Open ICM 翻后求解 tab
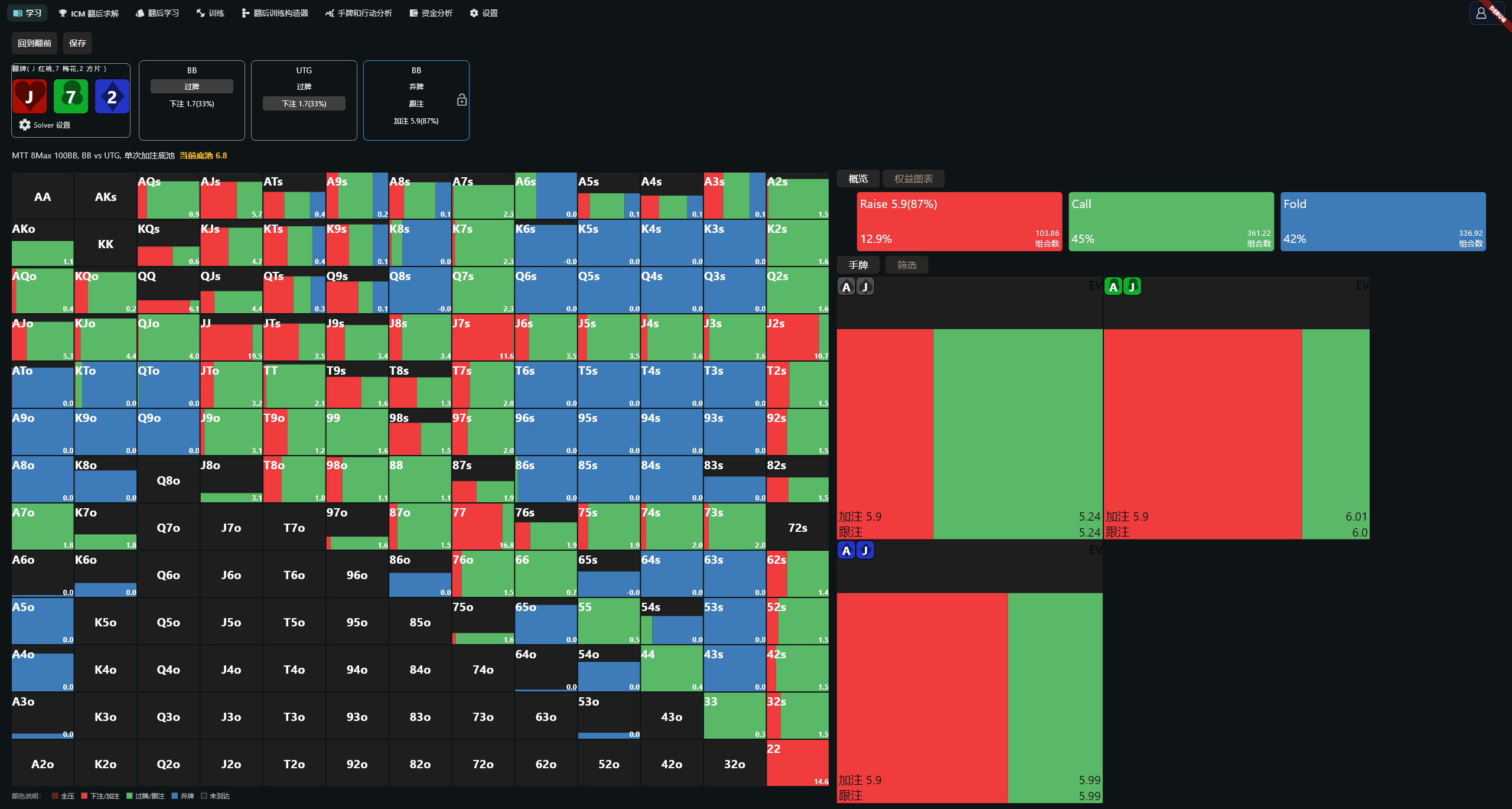Viewport: 1512px width, 809px height. click(x=89, y=13)
